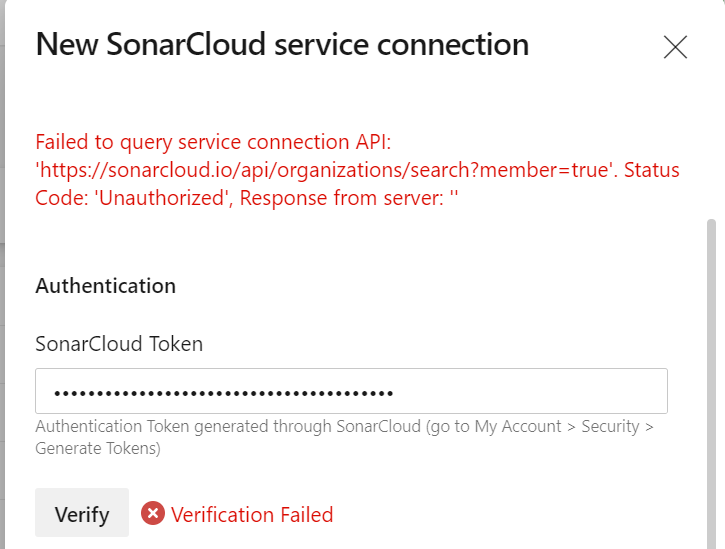
Task: Click empty space after the token dots
Action: (530, 391)
